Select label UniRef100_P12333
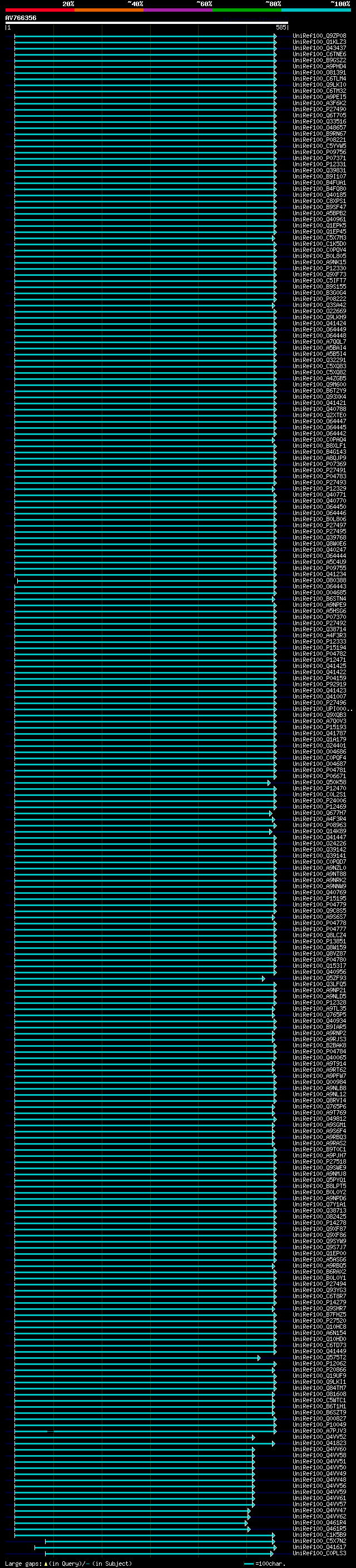This screenshot has width=356, height=1568. (319, 641)
